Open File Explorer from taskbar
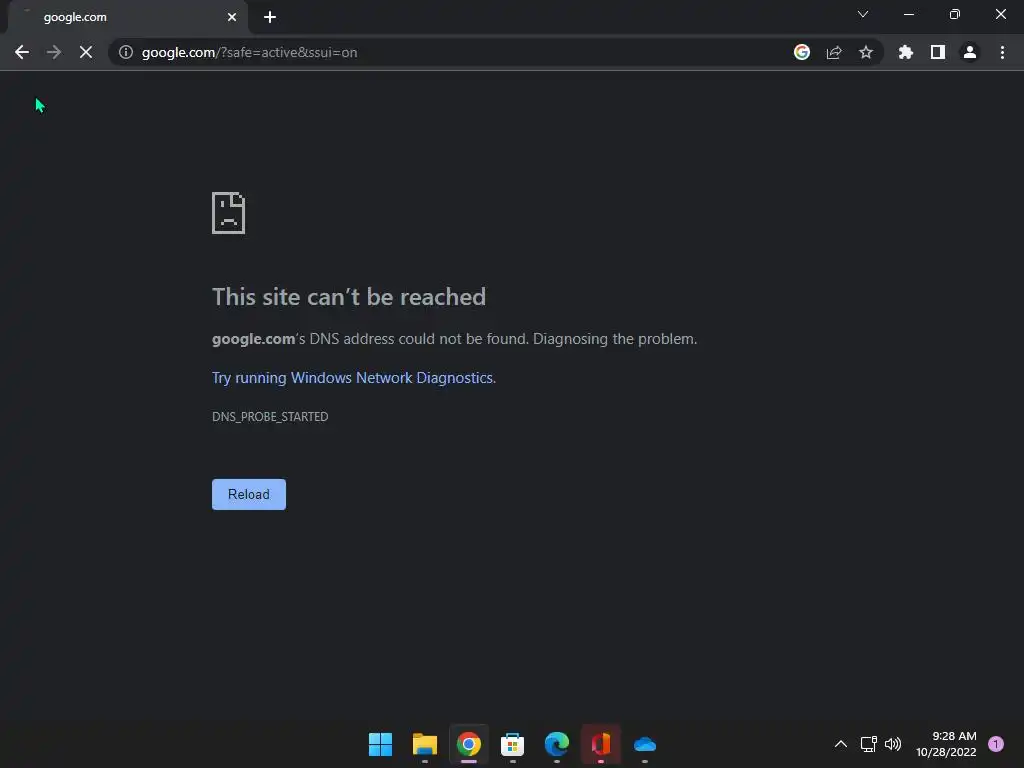Viewport: 1024px width, 768px height. pyautogui.click(x=424, y=744)
